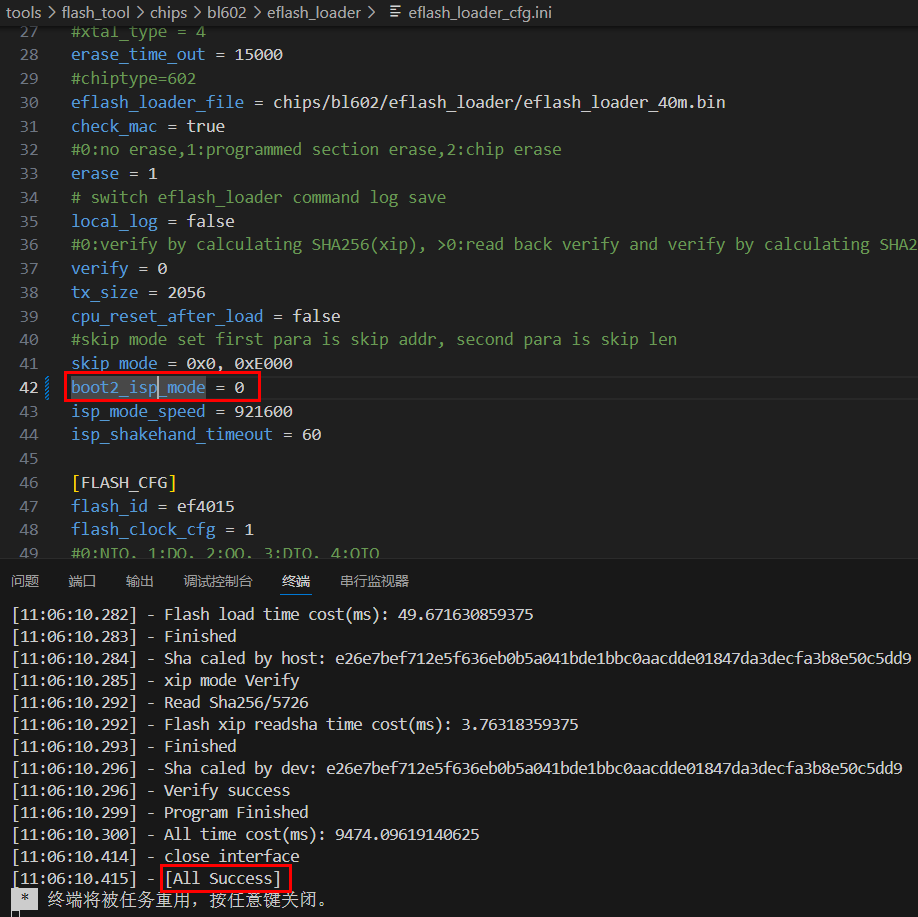Click the skip_mode key
Image resolution: width=918 pixels, height=917 pixels.
tap(114, 364)
